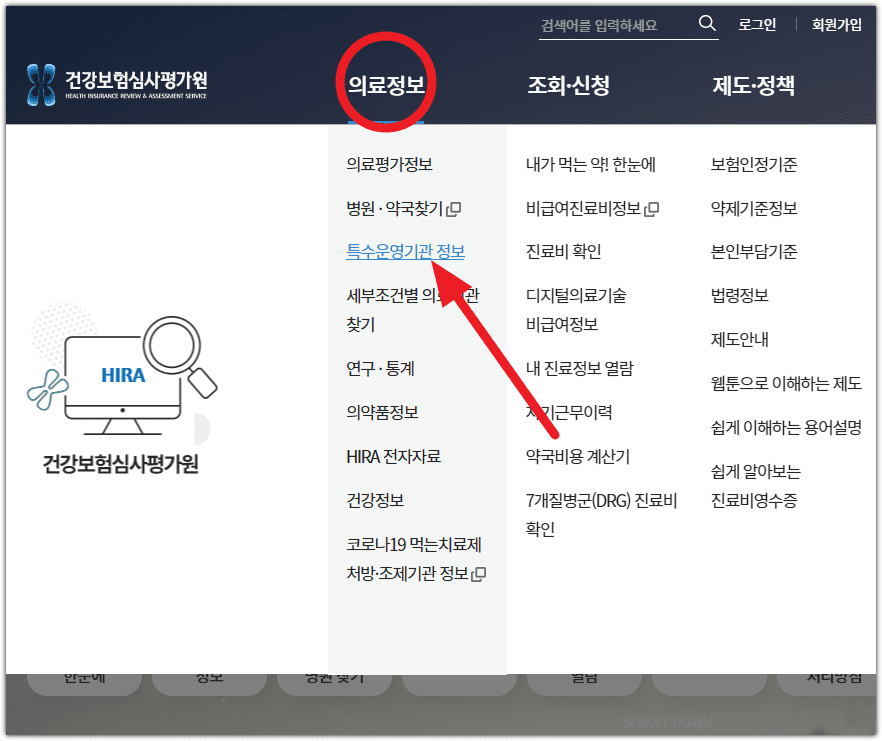Select 진료비 확인 menu item

click(x=564, y=252)
